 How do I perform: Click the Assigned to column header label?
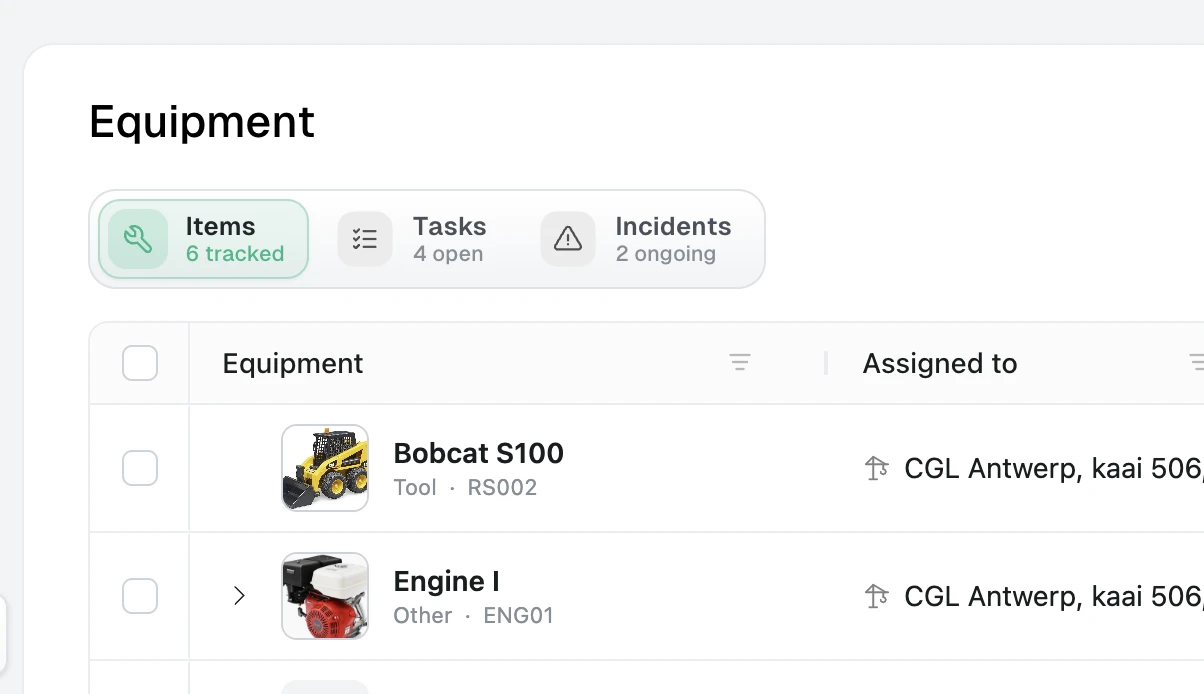[940, 363]
